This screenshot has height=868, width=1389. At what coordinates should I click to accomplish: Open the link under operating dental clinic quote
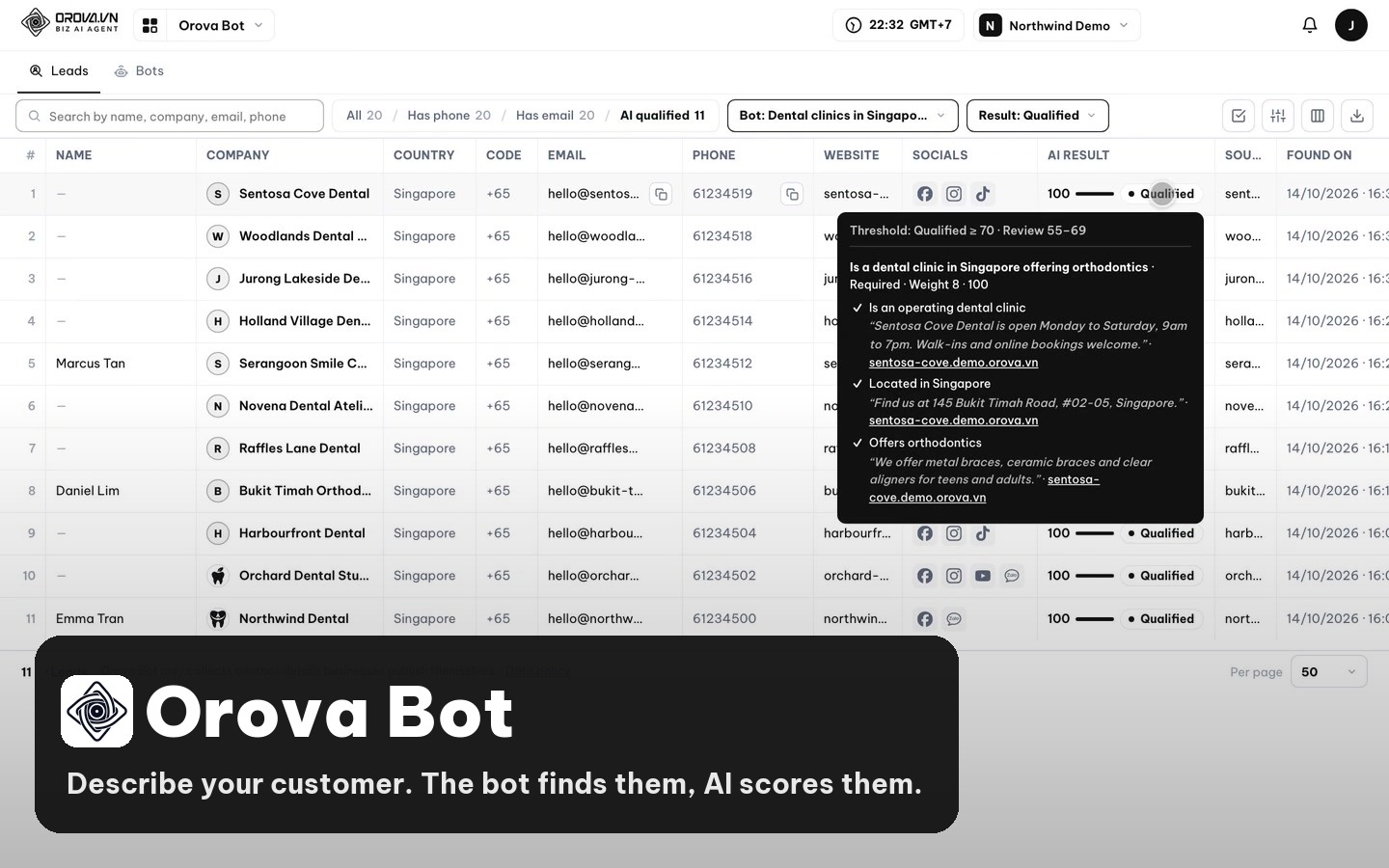pos(953,363)
